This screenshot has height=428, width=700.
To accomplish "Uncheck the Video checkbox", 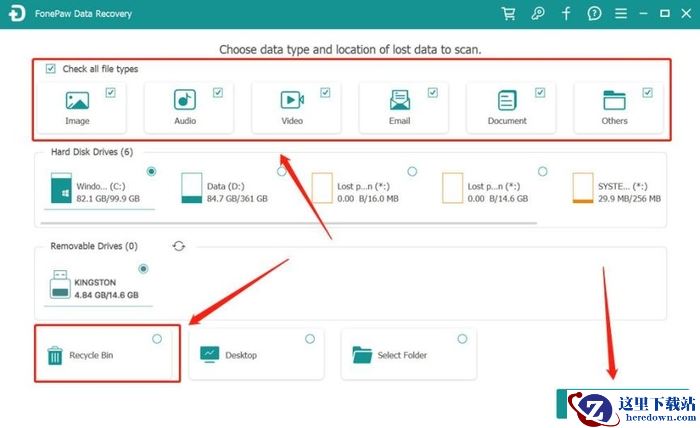I will 325,92.
